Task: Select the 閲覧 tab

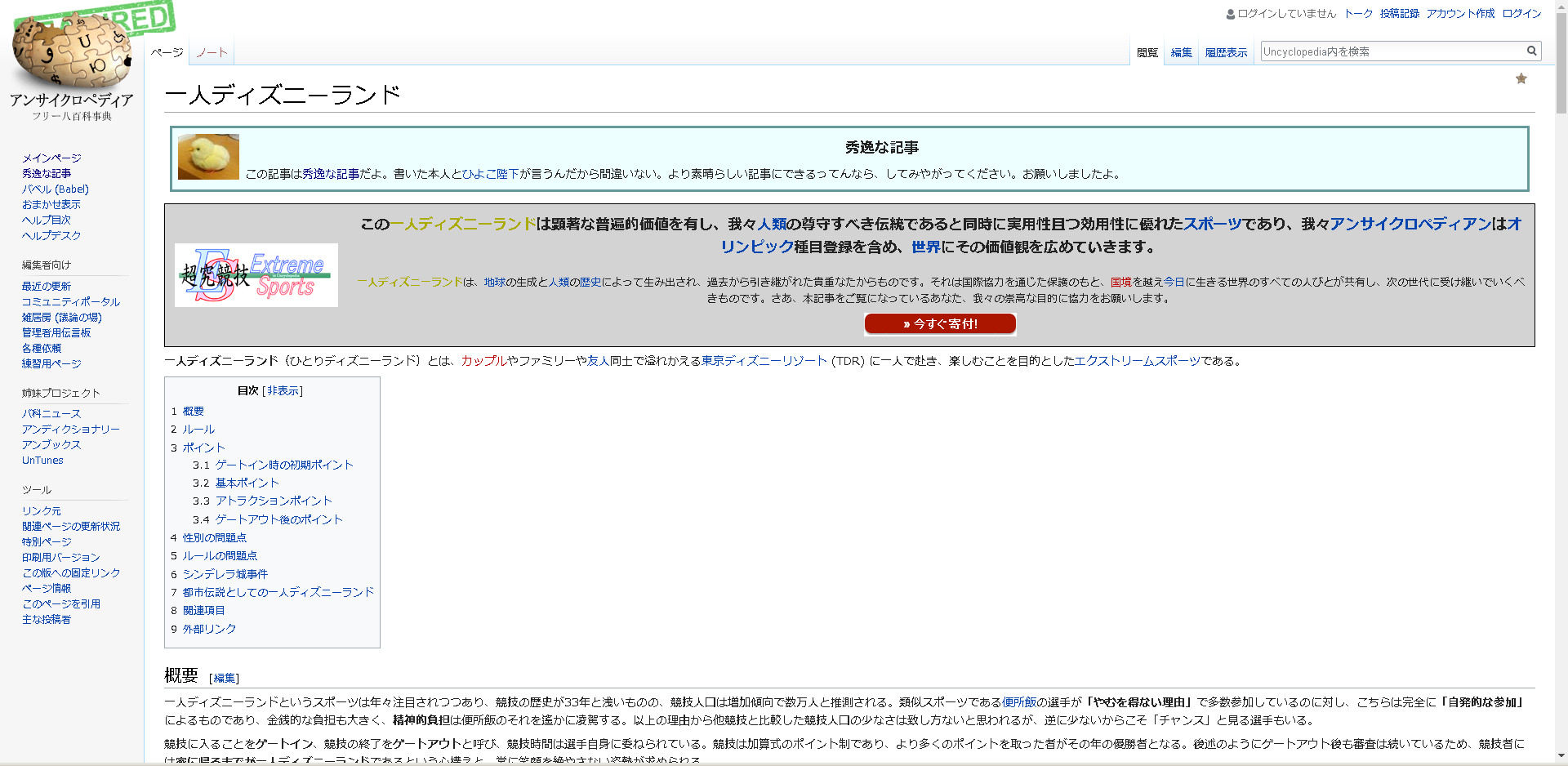Action: click(1147, 52)
